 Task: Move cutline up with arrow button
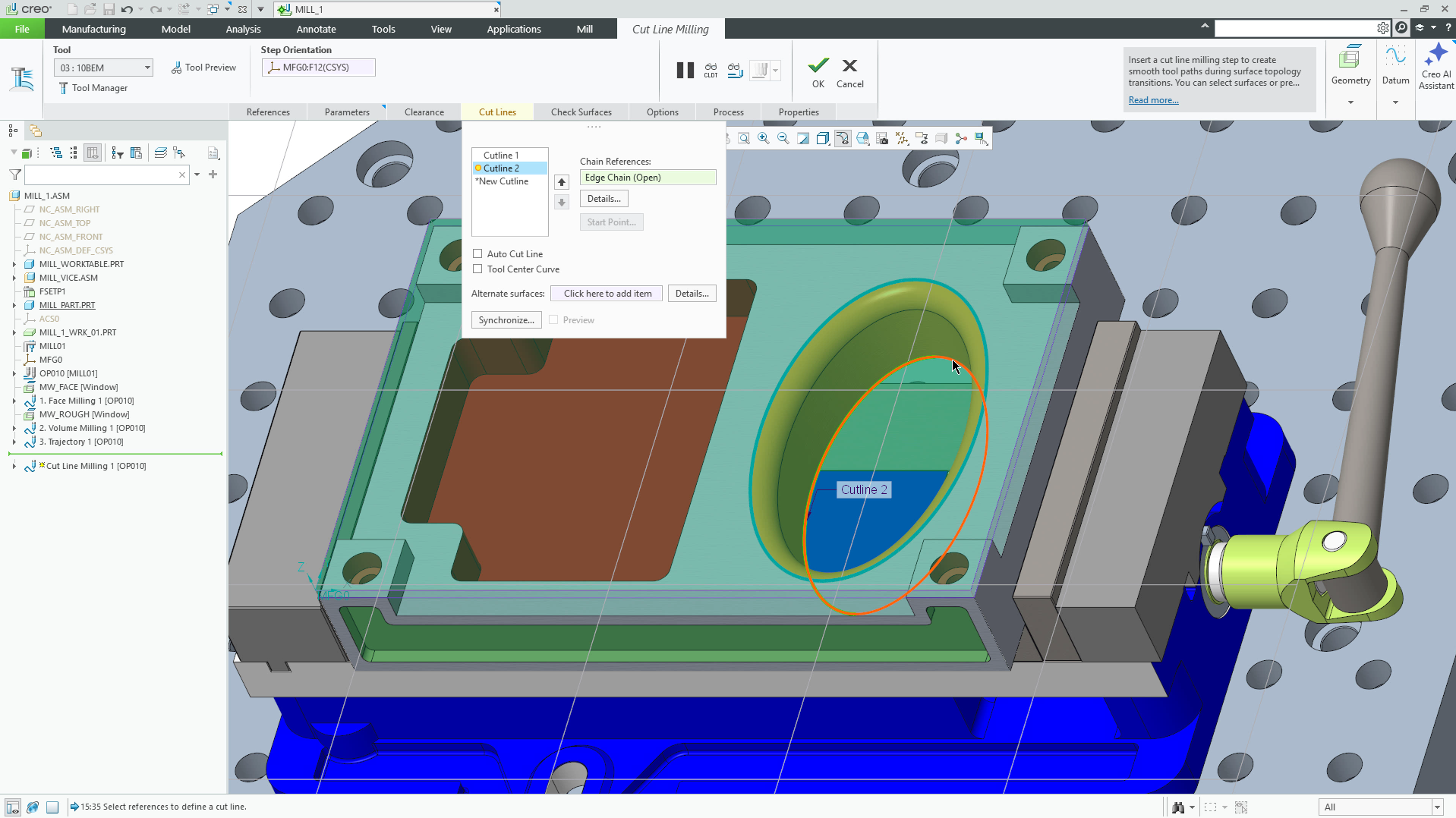pyautogui.click(x=562, y=182)
